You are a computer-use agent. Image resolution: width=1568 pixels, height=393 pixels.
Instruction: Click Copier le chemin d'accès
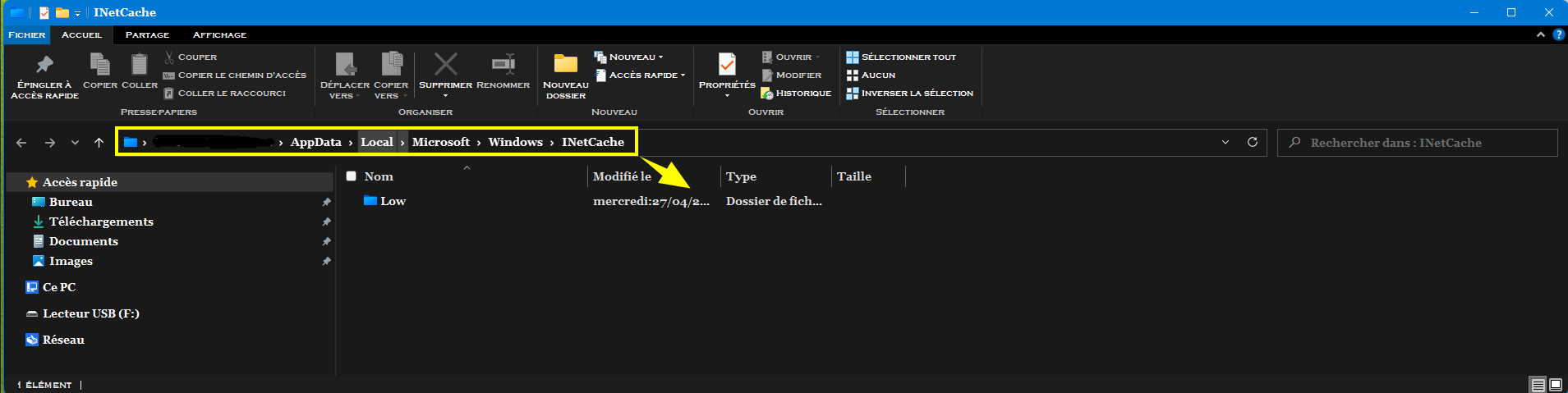(x=235, y=75)
